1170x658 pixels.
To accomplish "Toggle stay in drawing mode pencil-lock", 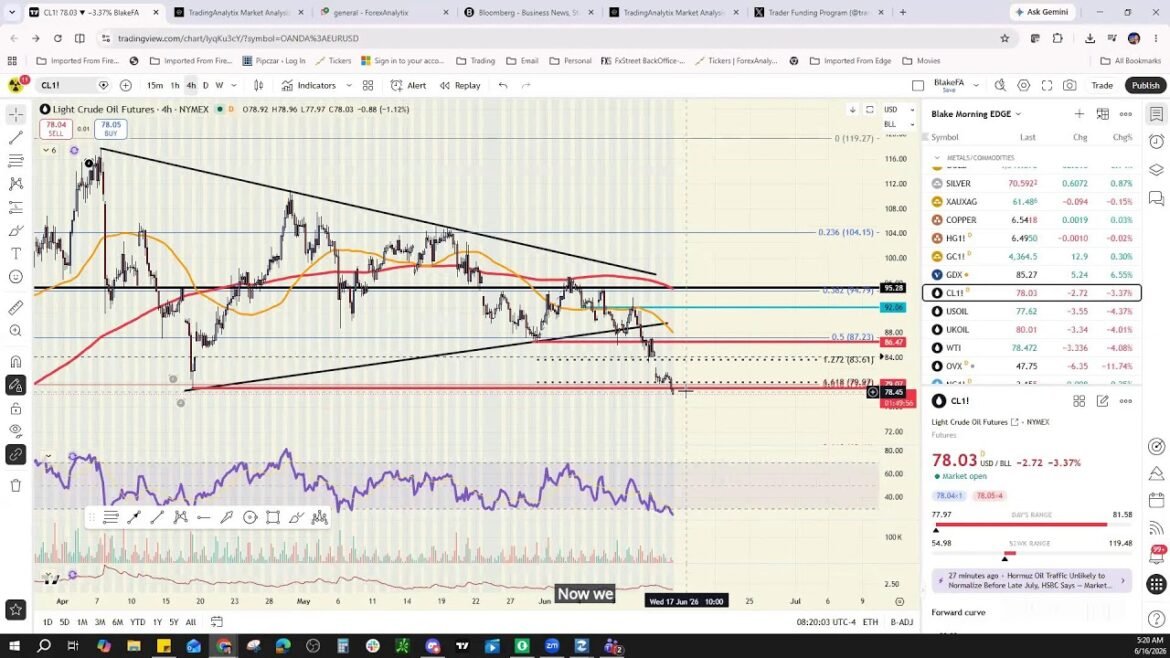I will coord(16,385).
